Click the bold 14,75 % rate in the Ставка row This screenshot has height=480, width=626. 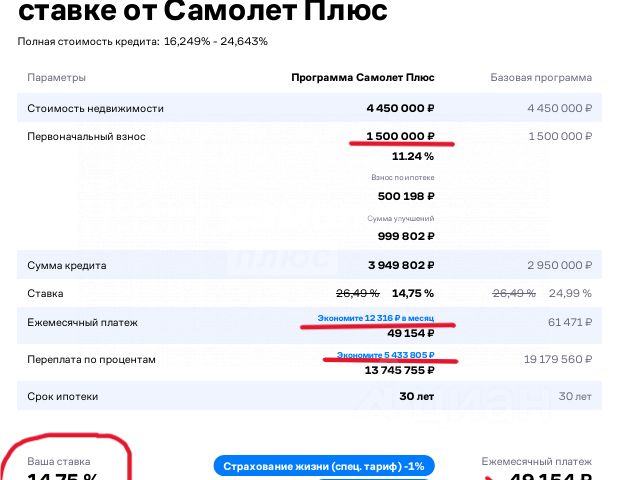[413, 294]
